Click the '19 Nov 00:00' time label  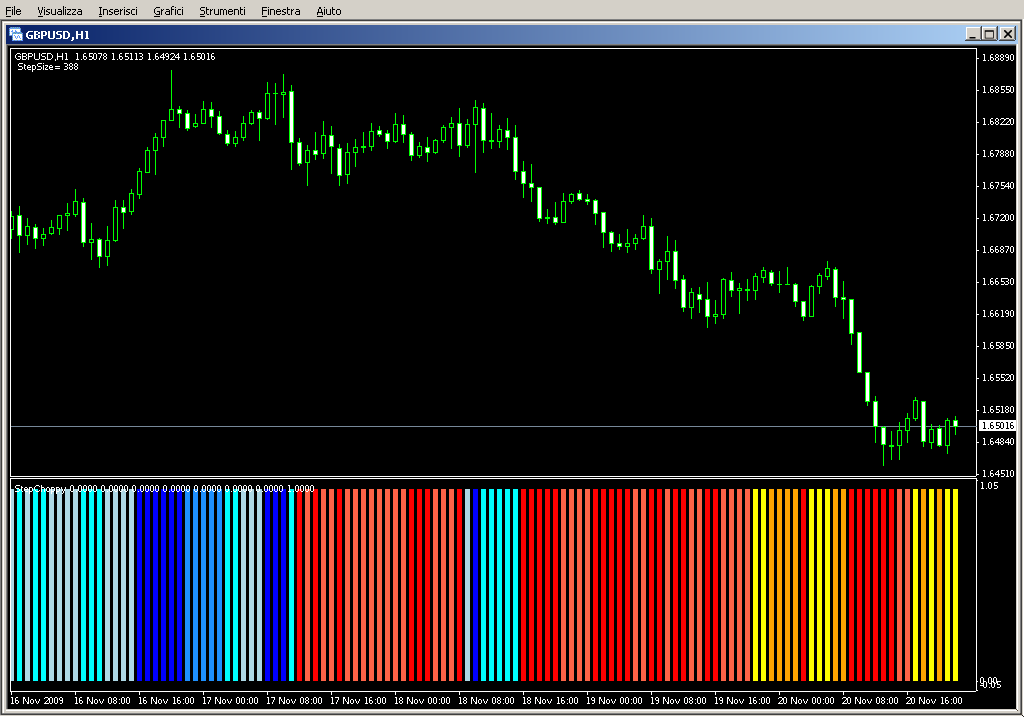tap(614, 701)
